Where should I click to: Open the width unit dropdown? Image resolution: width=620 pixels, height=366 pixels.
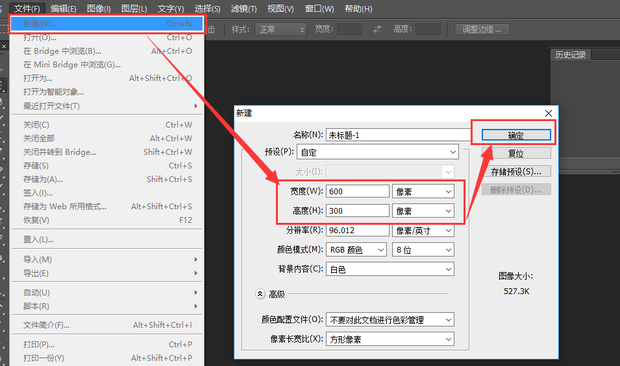point(423,192)
